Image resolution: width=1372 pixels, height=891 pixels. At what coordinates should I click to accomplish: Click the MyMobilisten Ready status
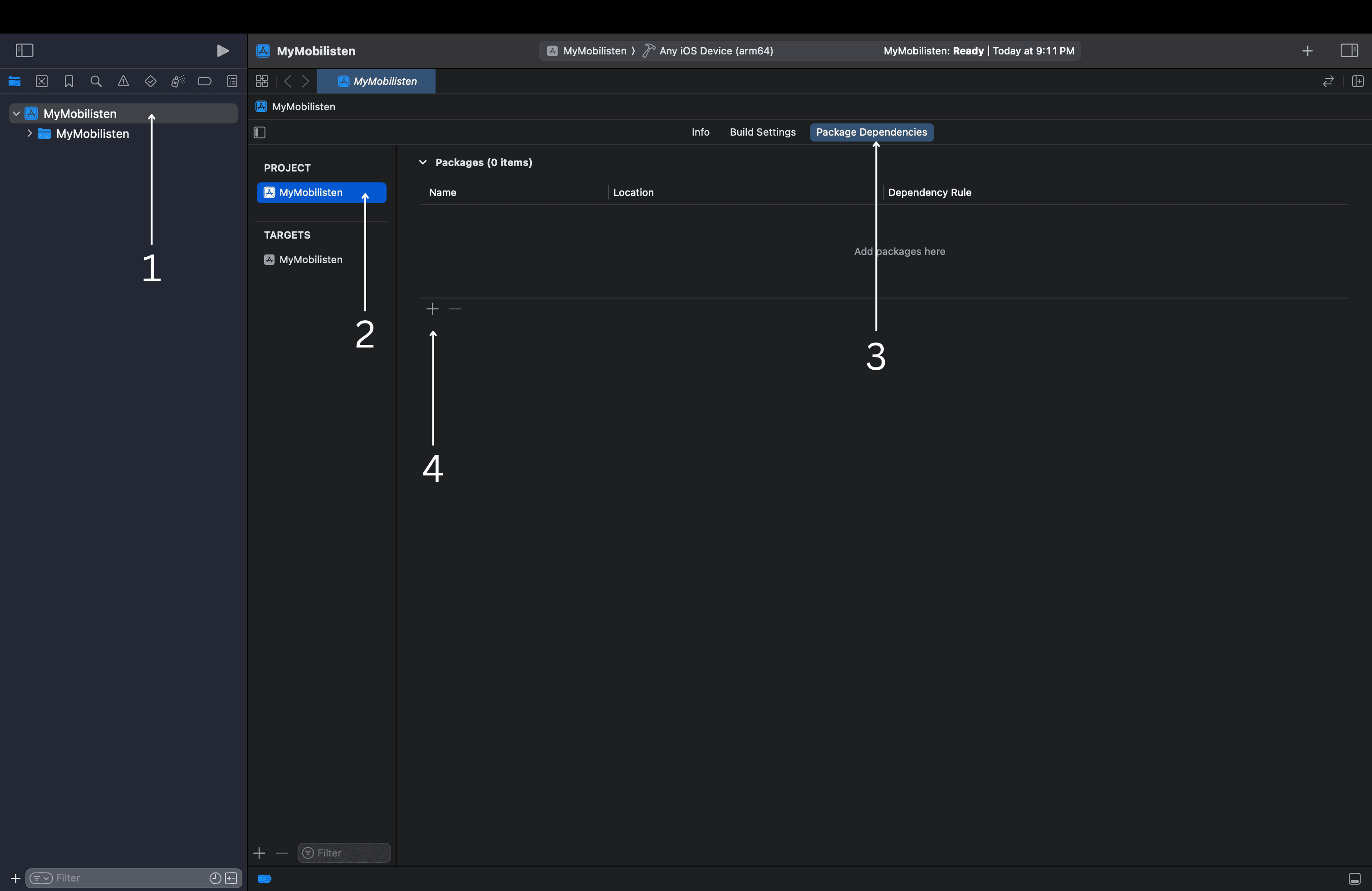tap(979, 51)
